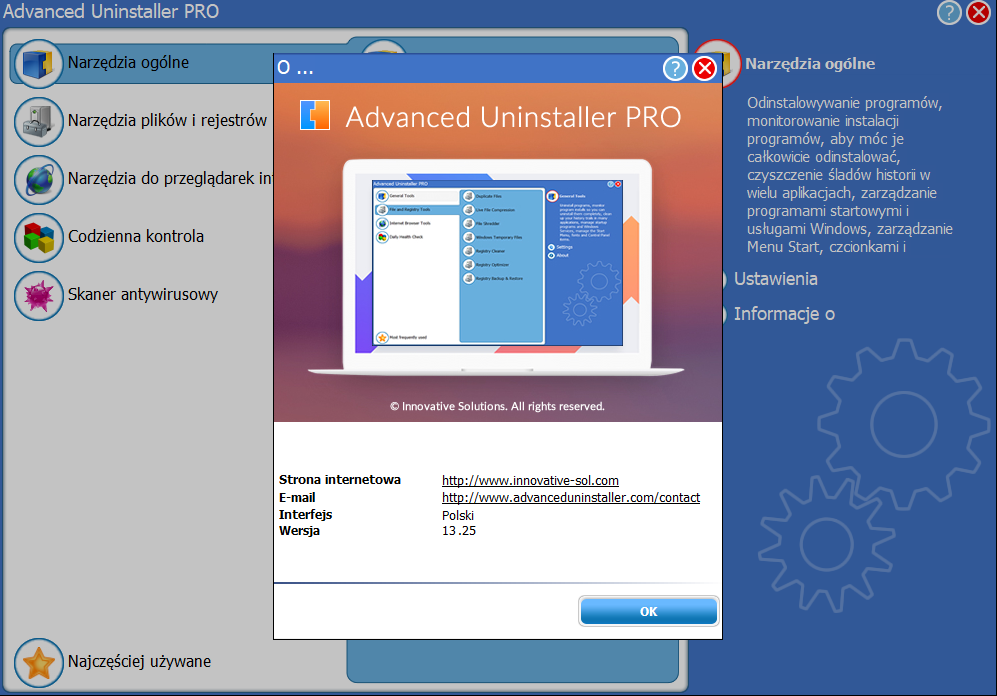997x696 pixels.
Task: Click the E-mail label in dialog
Action: click(297, 498)
